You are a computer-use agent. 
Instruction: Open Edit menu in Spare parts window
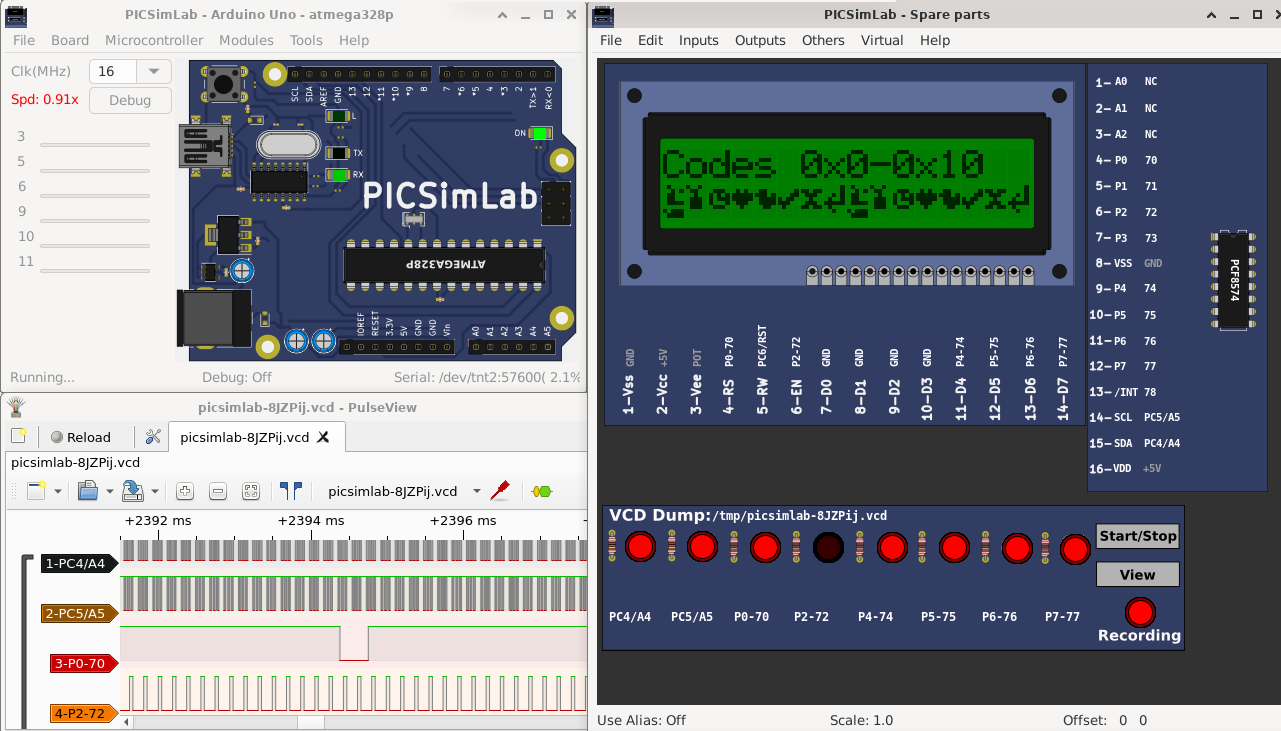pos(650,40)
